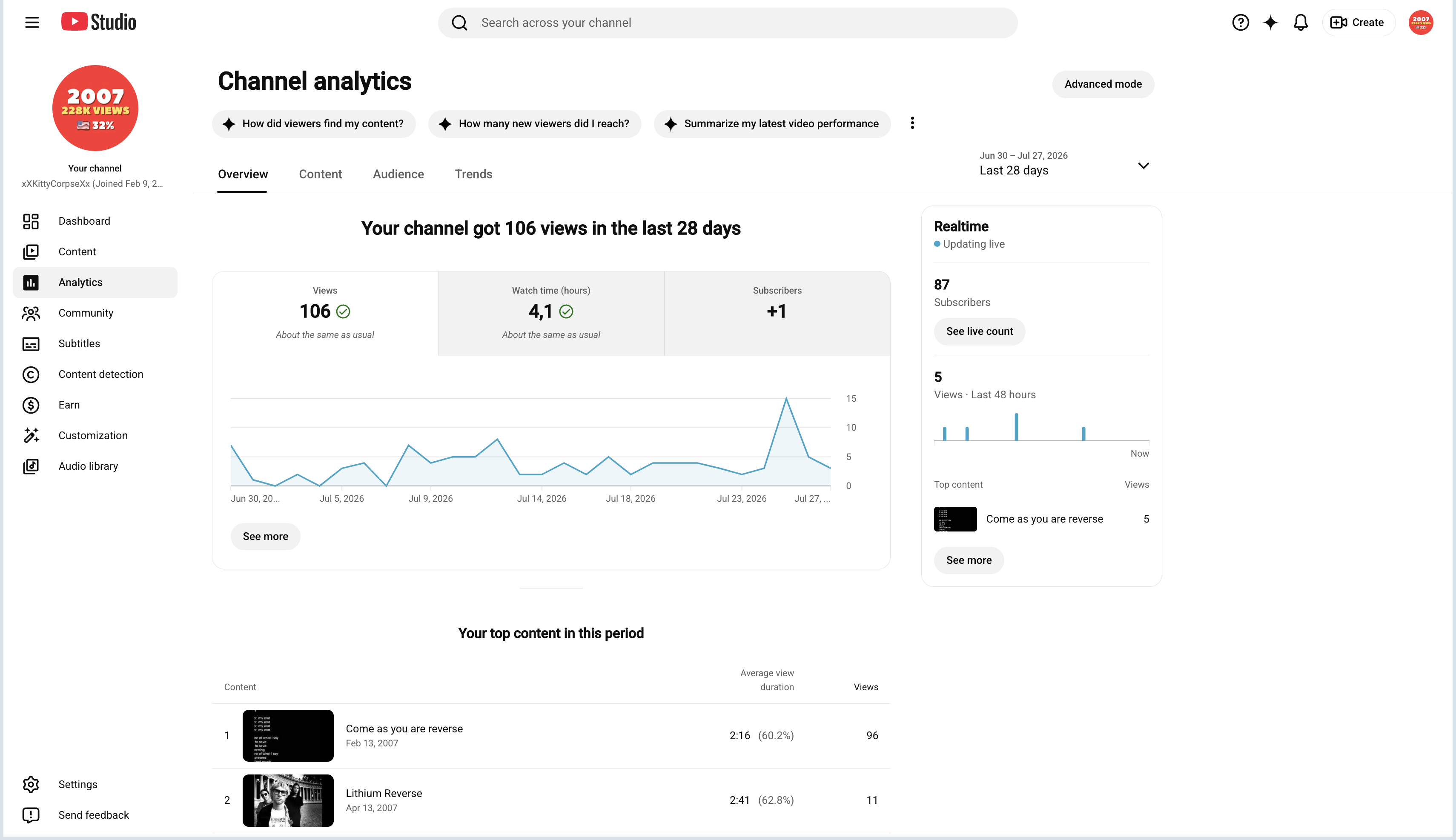Click the help question mark icon
Screen dimensions: 1456x840
pos(1240,23)
